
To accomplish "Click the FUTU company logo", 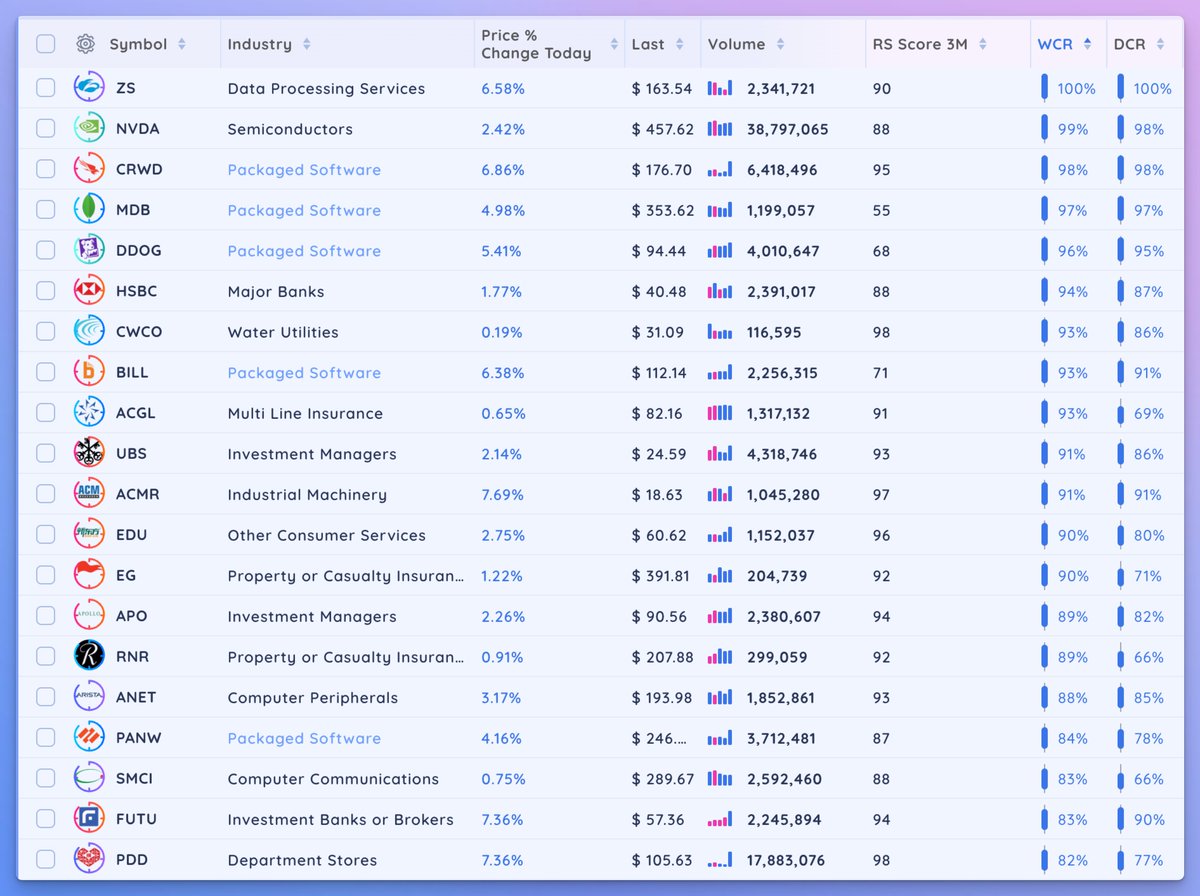I will tap(89, 819).
